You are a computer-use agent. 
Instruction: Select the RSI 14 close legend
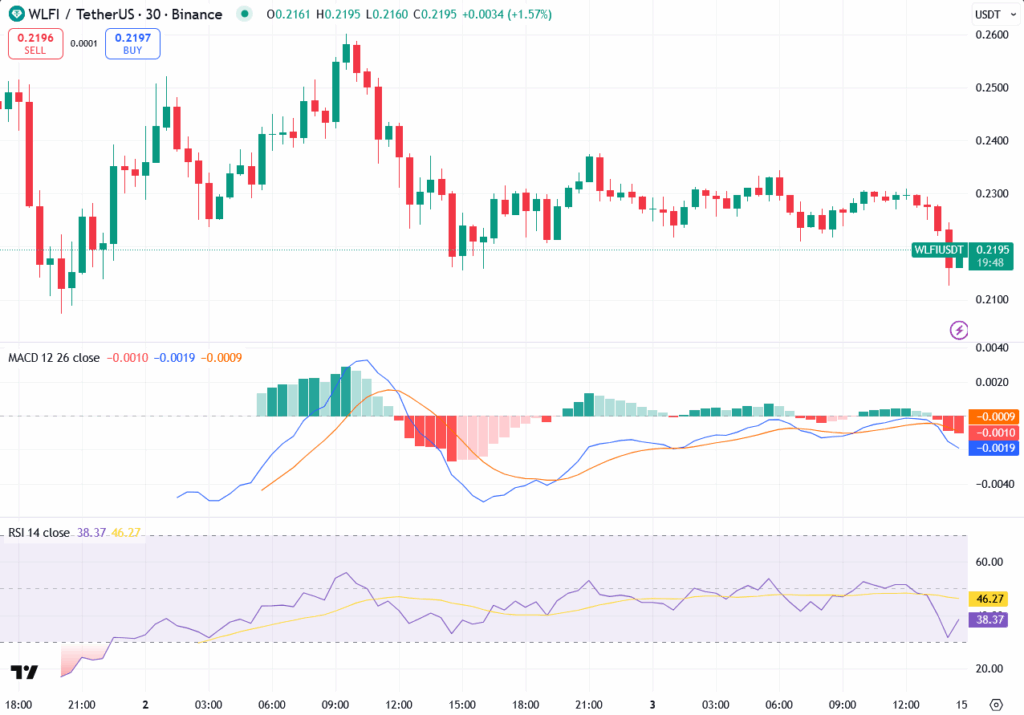(x=39, y=533)
